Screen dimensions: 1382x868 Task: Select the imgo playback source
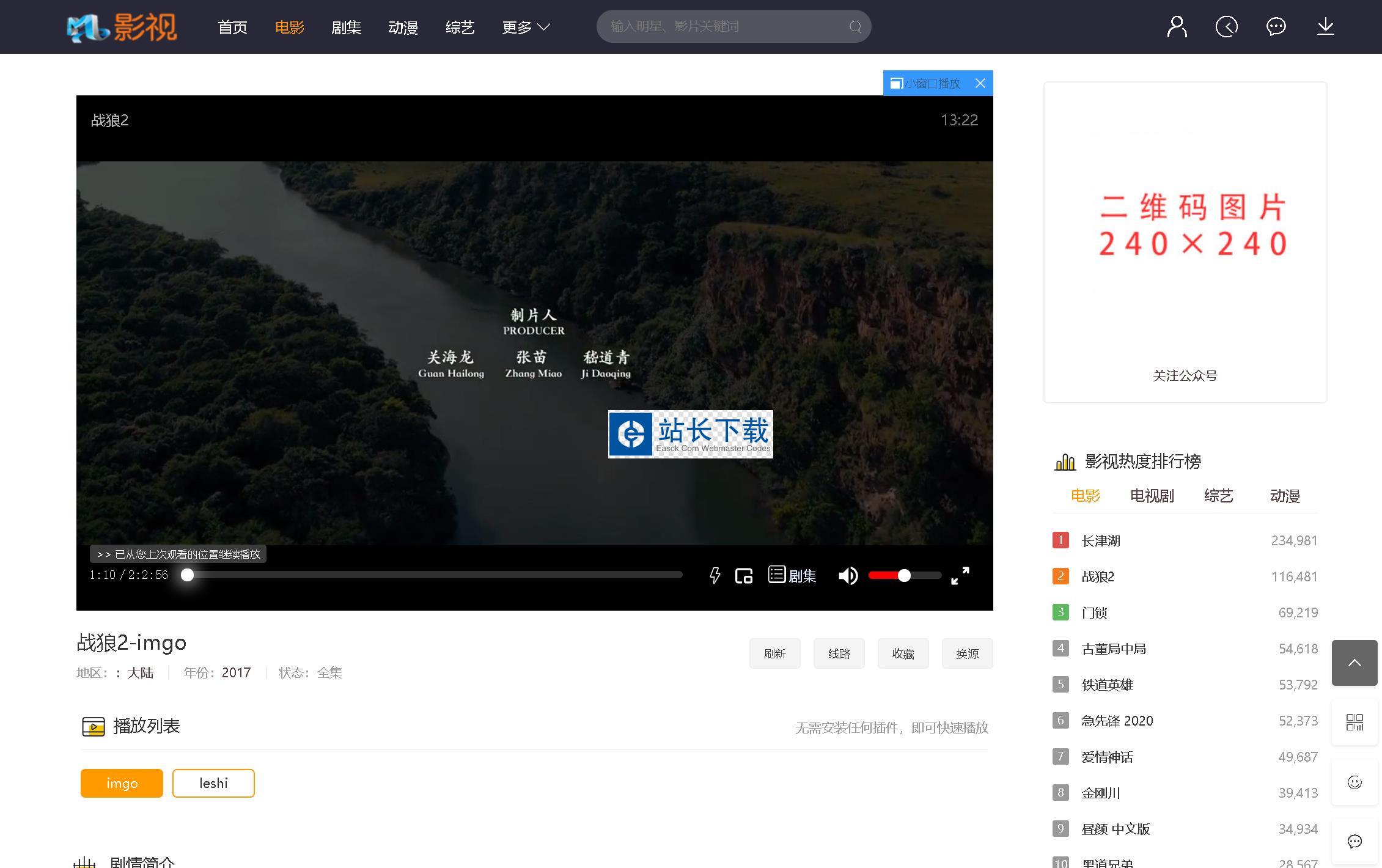tap(122, 783)
